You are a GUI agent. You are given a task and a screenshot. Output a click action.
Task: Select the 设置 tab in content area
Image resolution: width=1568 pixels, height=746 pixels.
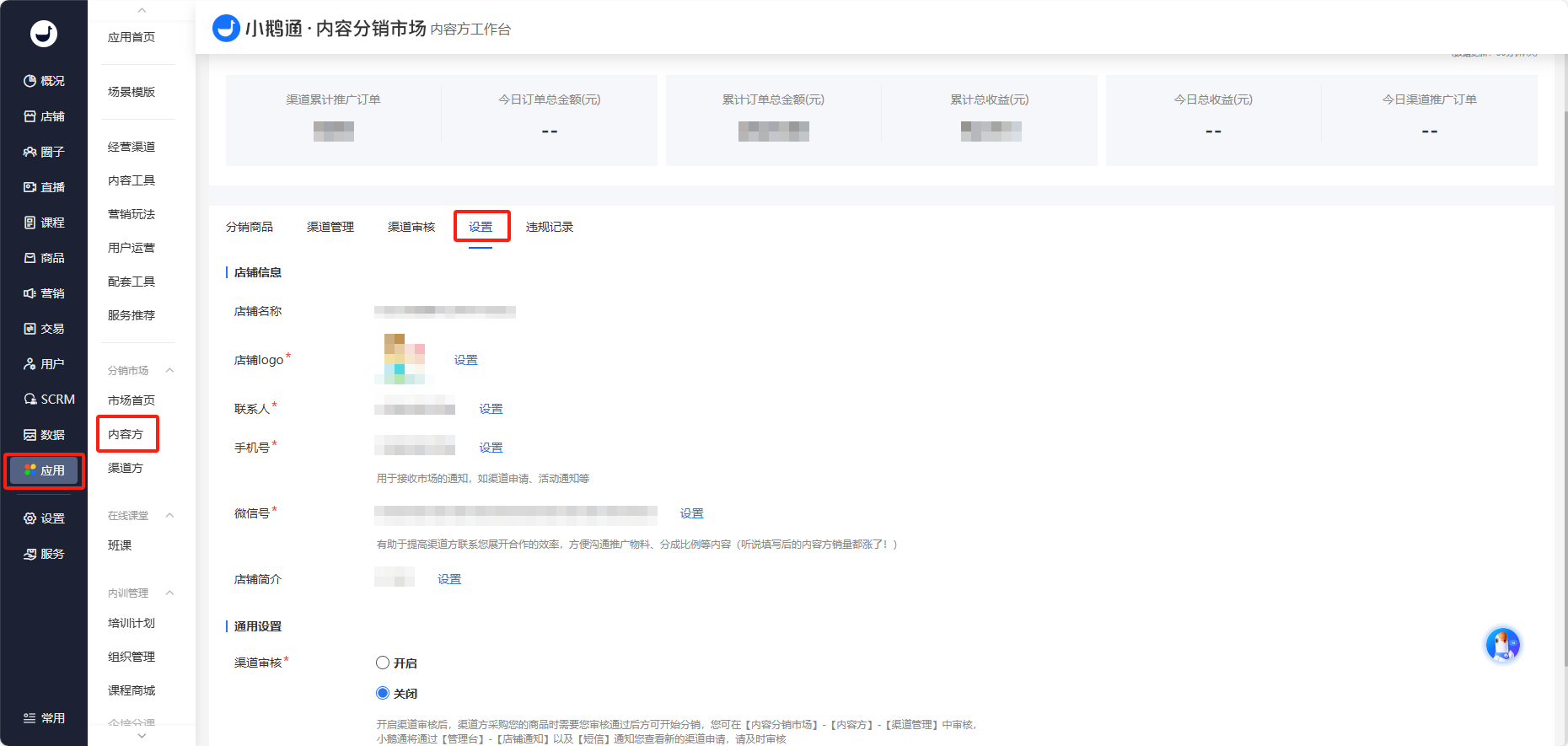pos(481,227)
